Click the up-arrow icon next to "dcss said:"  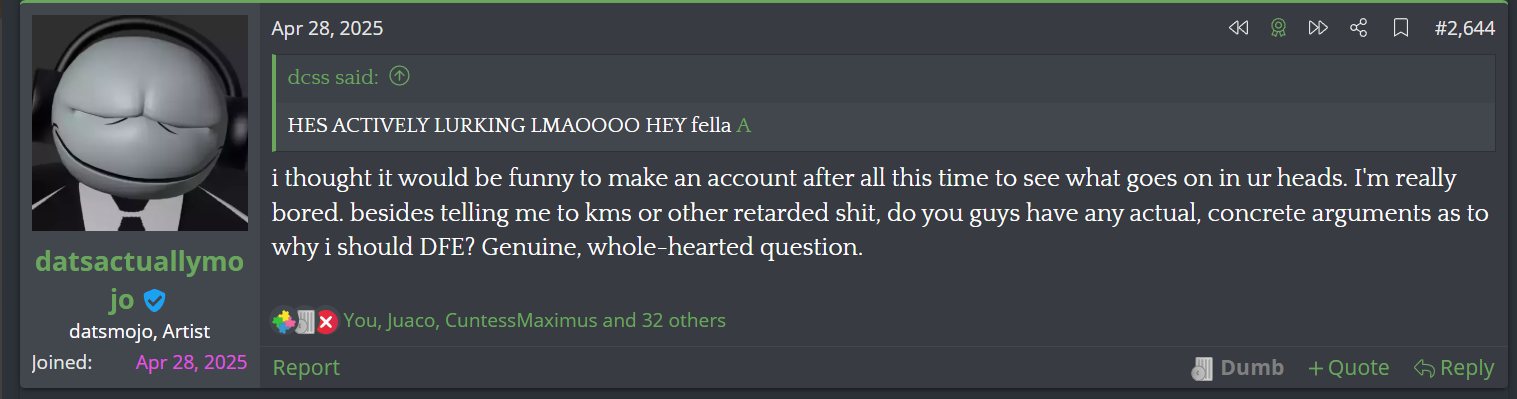400,75
